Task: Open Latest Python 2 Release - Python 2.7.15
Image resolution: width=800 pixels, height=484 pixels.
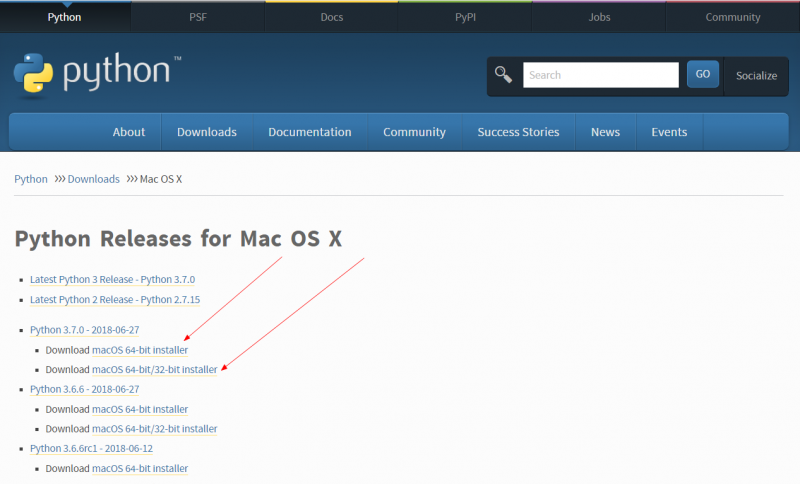Action: pos(115,299)
